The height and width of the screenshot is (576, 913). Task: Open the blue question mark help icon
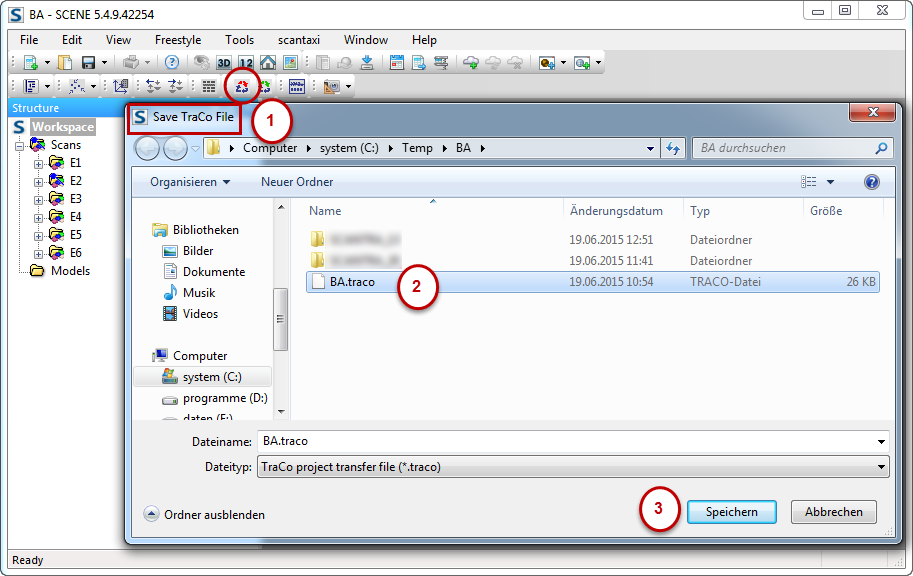pos(172,62)
